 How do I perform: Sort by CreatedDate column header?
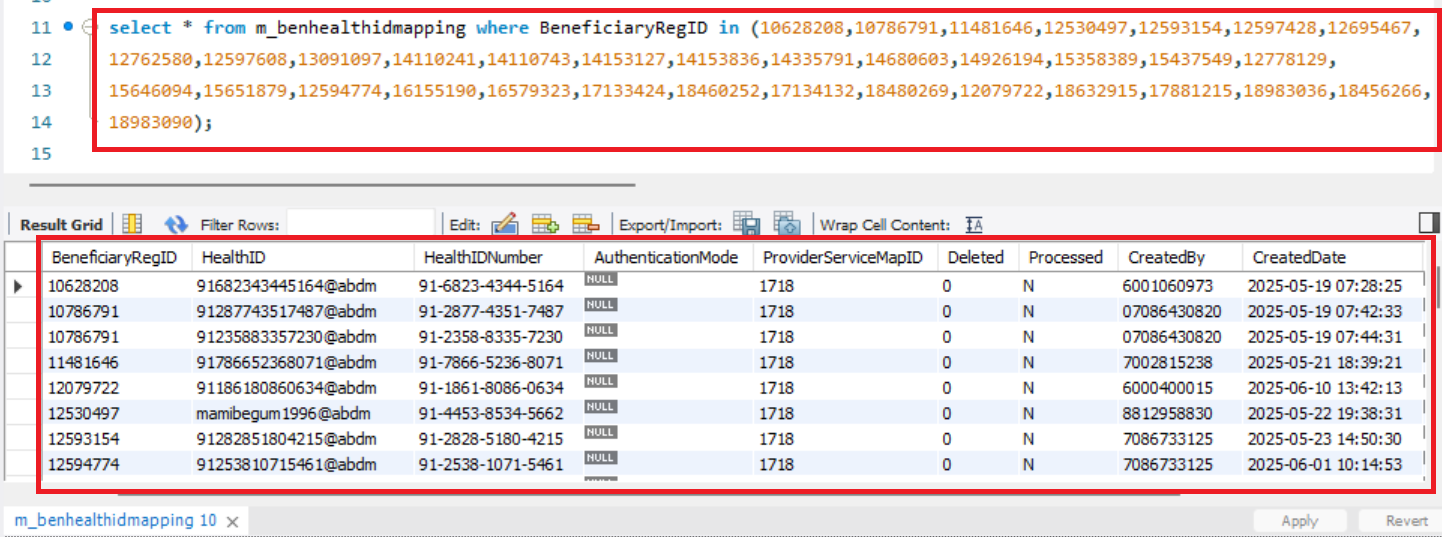pos(1333,257)
